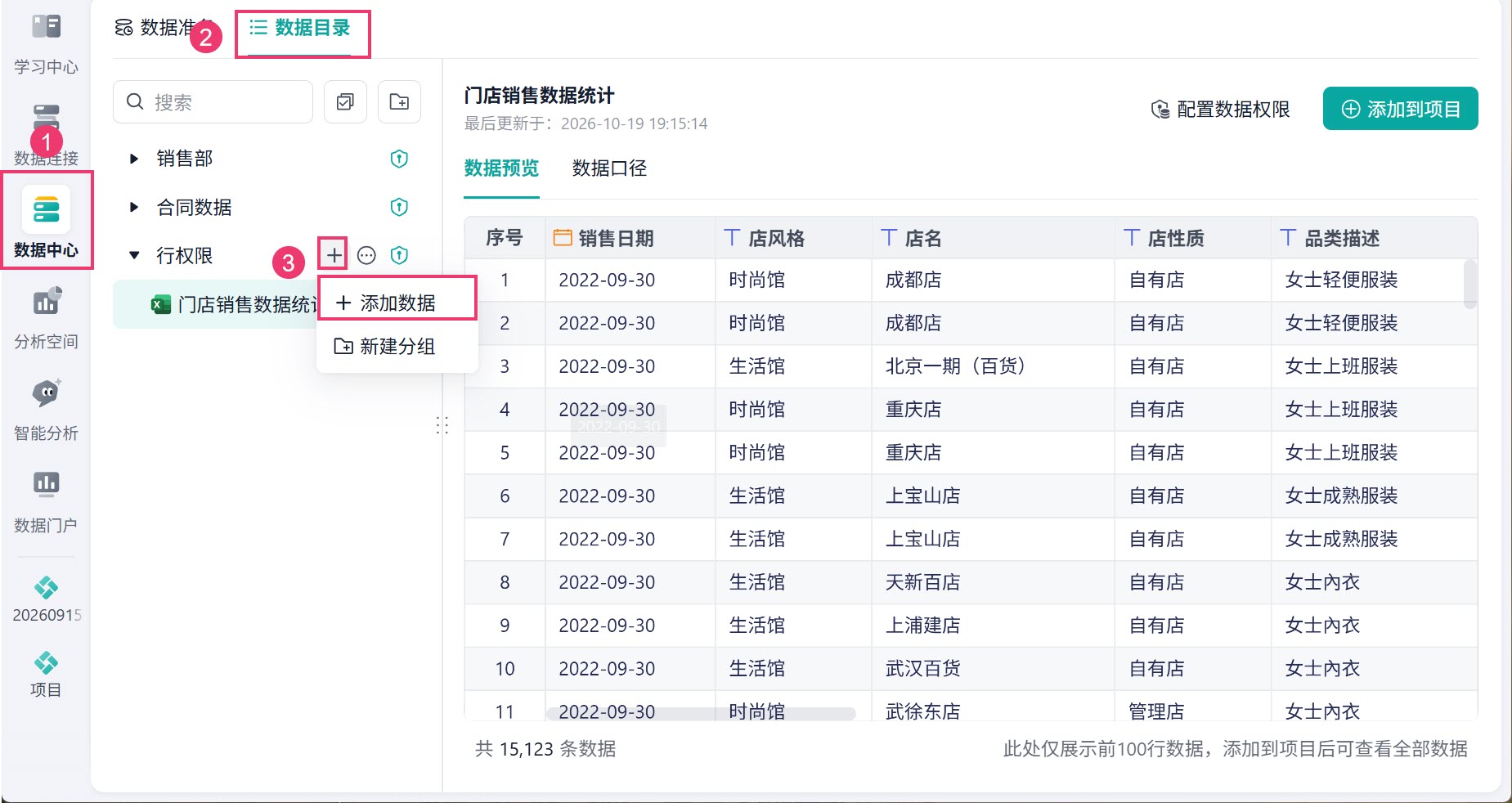Choose 新建分组 from the menu
Screen dimensions: 1512x803
[397, 347]
